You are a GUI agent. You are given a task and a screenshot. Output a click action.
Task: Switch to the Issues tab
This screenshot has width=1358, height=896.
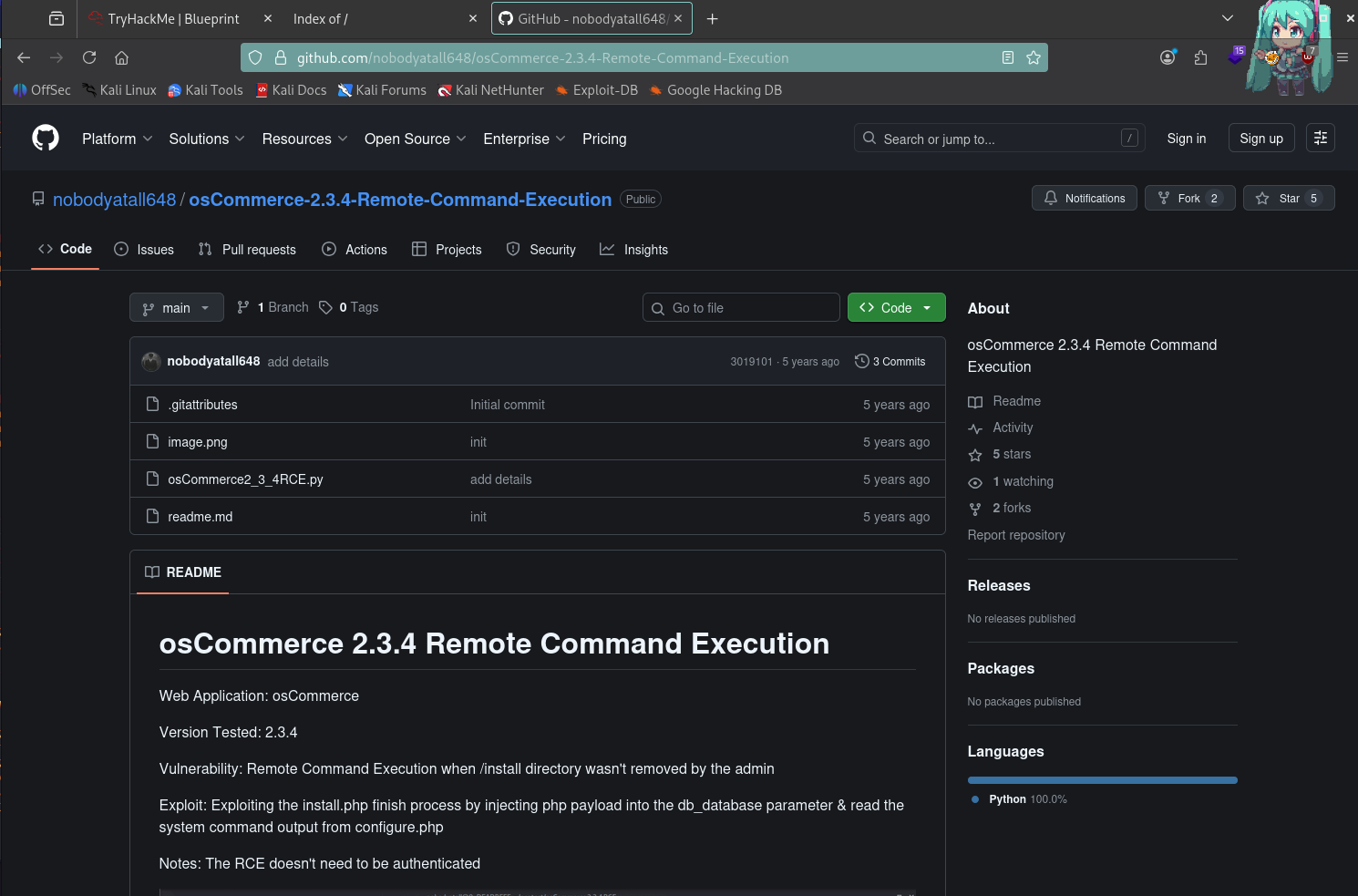tap(144, 249)
